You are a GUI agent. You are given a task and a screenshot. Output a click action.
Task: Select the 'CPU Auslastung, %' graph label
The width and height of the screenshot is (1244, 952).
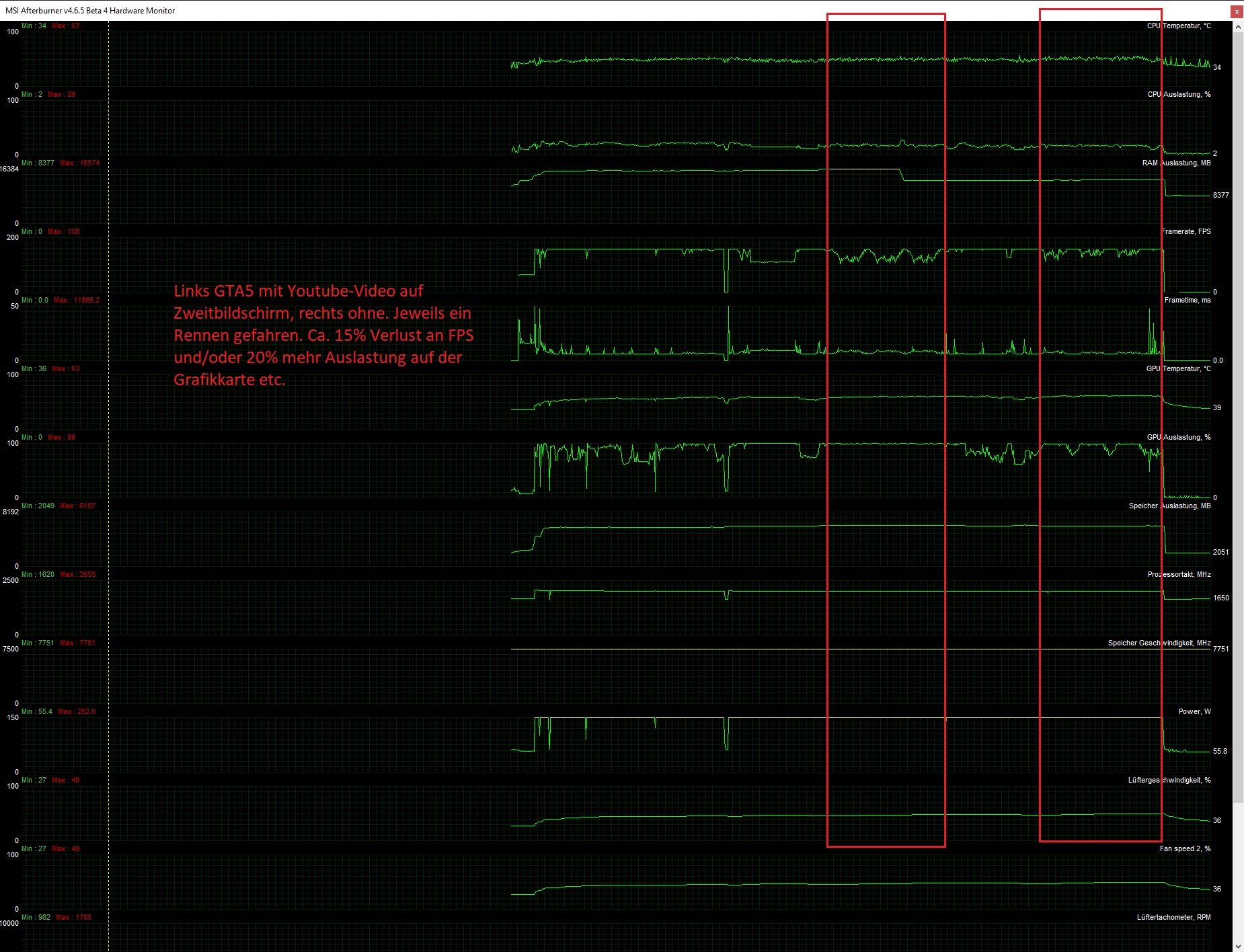coord(1179,94)
